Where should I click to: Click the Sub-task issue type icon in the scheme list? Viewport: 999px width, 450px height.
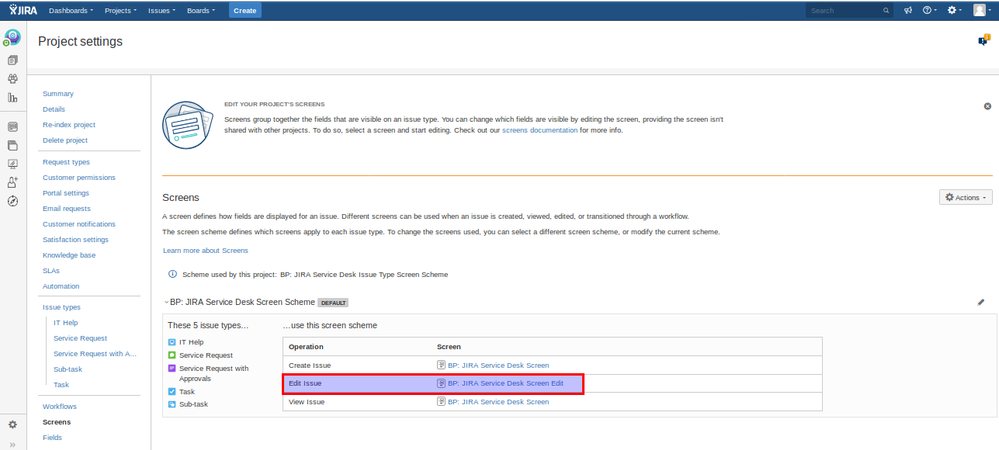tap(171, 404)
